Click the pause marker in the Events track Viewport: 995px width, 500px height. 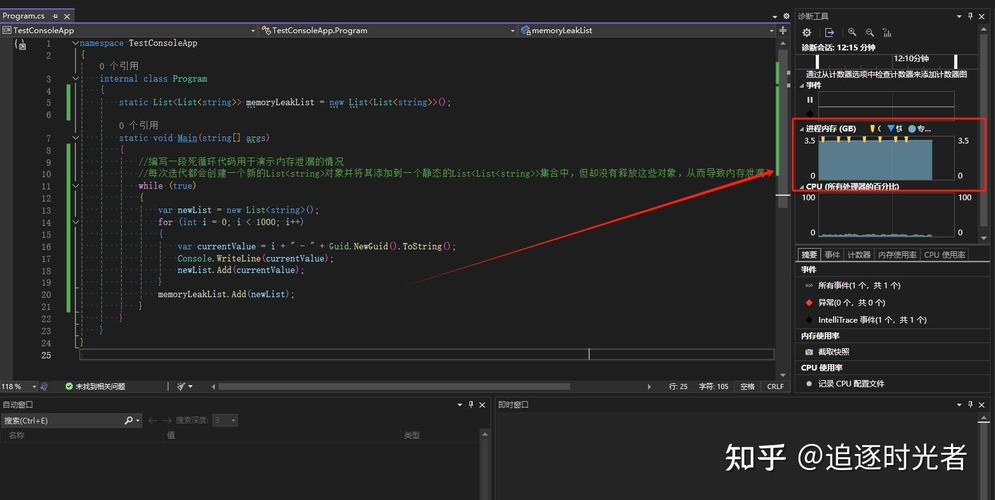coord(810,100)
